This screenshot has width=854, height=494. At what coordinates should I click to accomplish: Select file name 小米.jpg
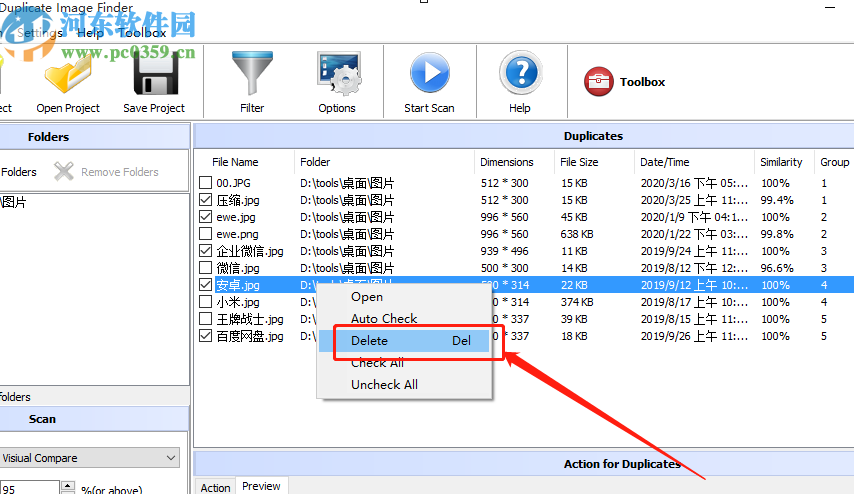237,302
